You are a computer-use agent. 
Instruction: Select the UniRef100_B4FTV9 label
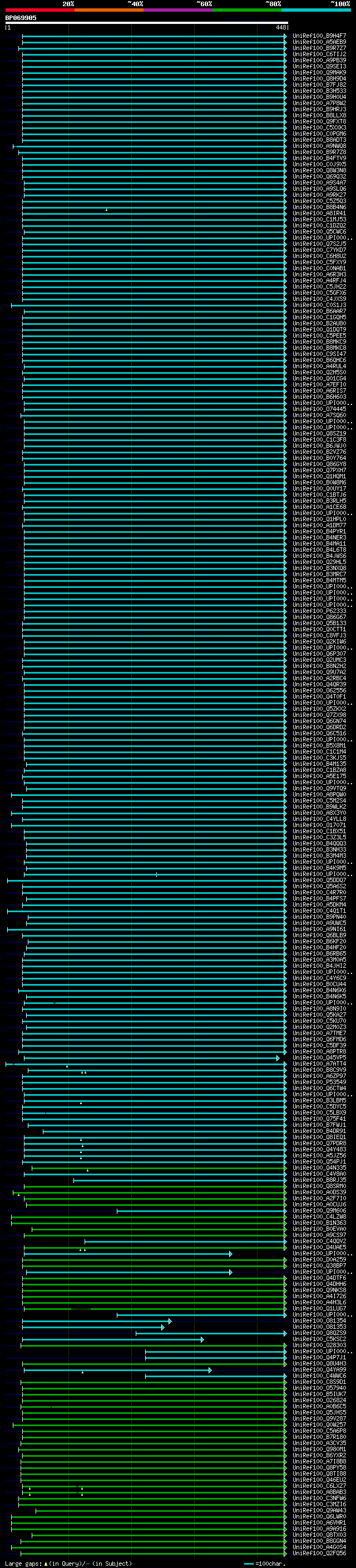tap(319, 159)
